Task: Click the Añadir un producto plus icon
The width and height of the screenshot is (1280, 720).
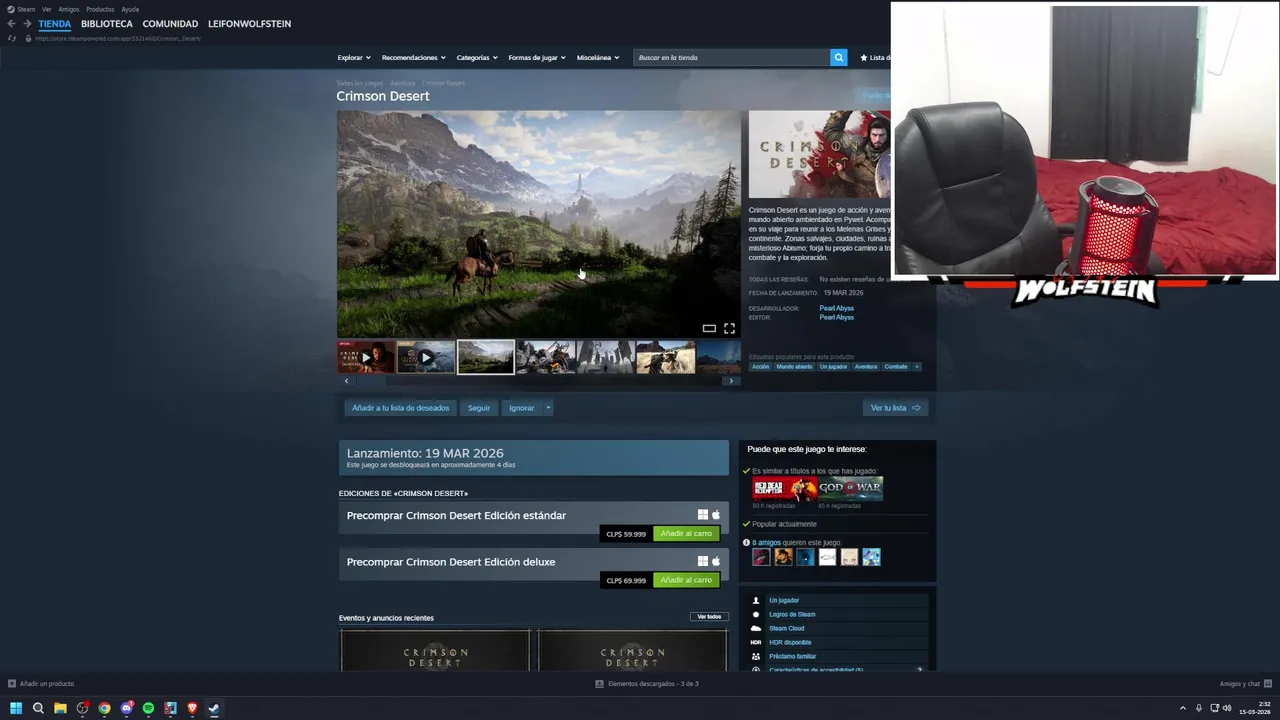Action: tap(12, 684)
